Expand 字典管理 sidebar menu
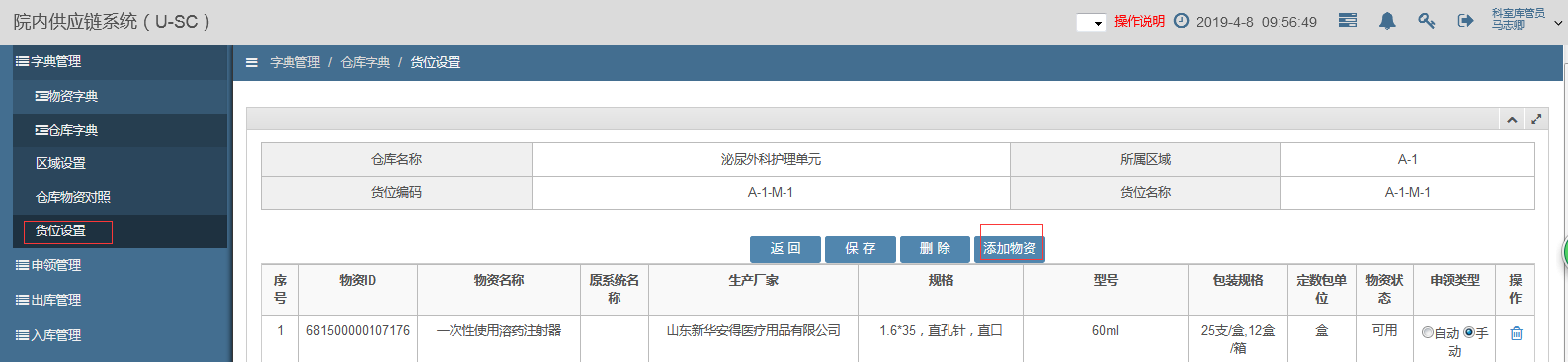The image size is (1568, 362). click(x=120, y=61)
